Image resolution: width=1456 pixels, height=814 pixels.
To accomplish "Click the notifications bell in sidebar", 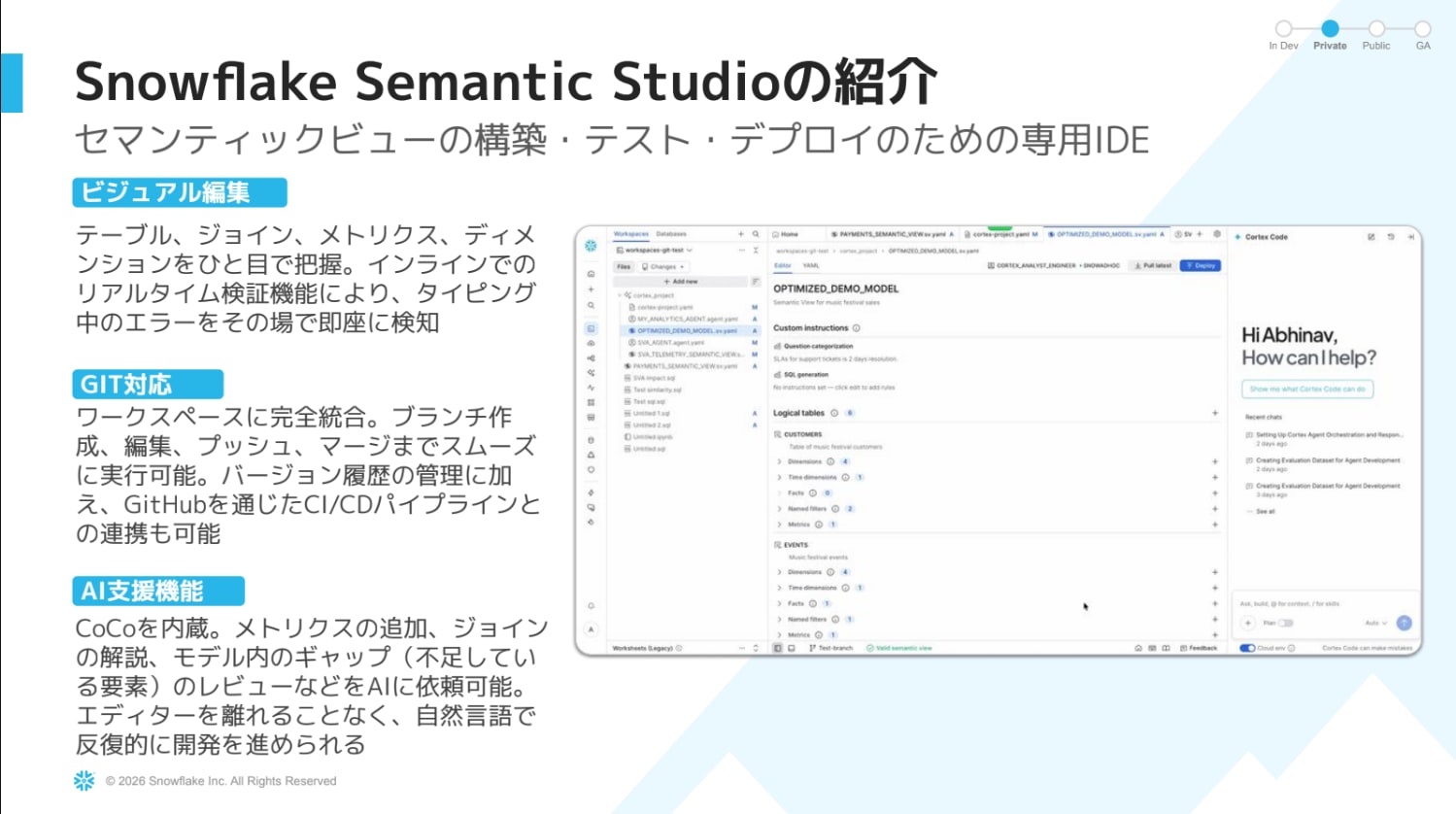I will [x=591, y=605].
